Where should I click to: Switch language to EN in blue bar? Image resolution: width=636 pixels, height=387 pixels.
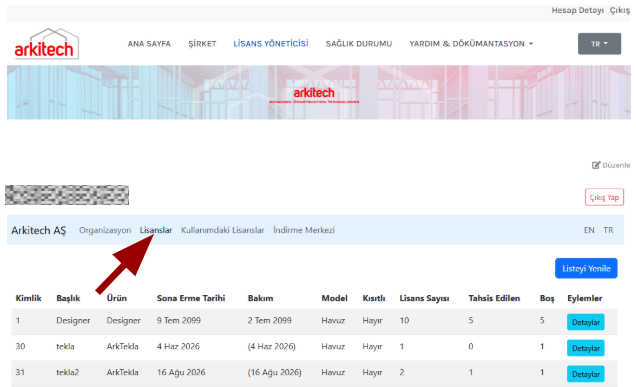[x=589, y=230]
